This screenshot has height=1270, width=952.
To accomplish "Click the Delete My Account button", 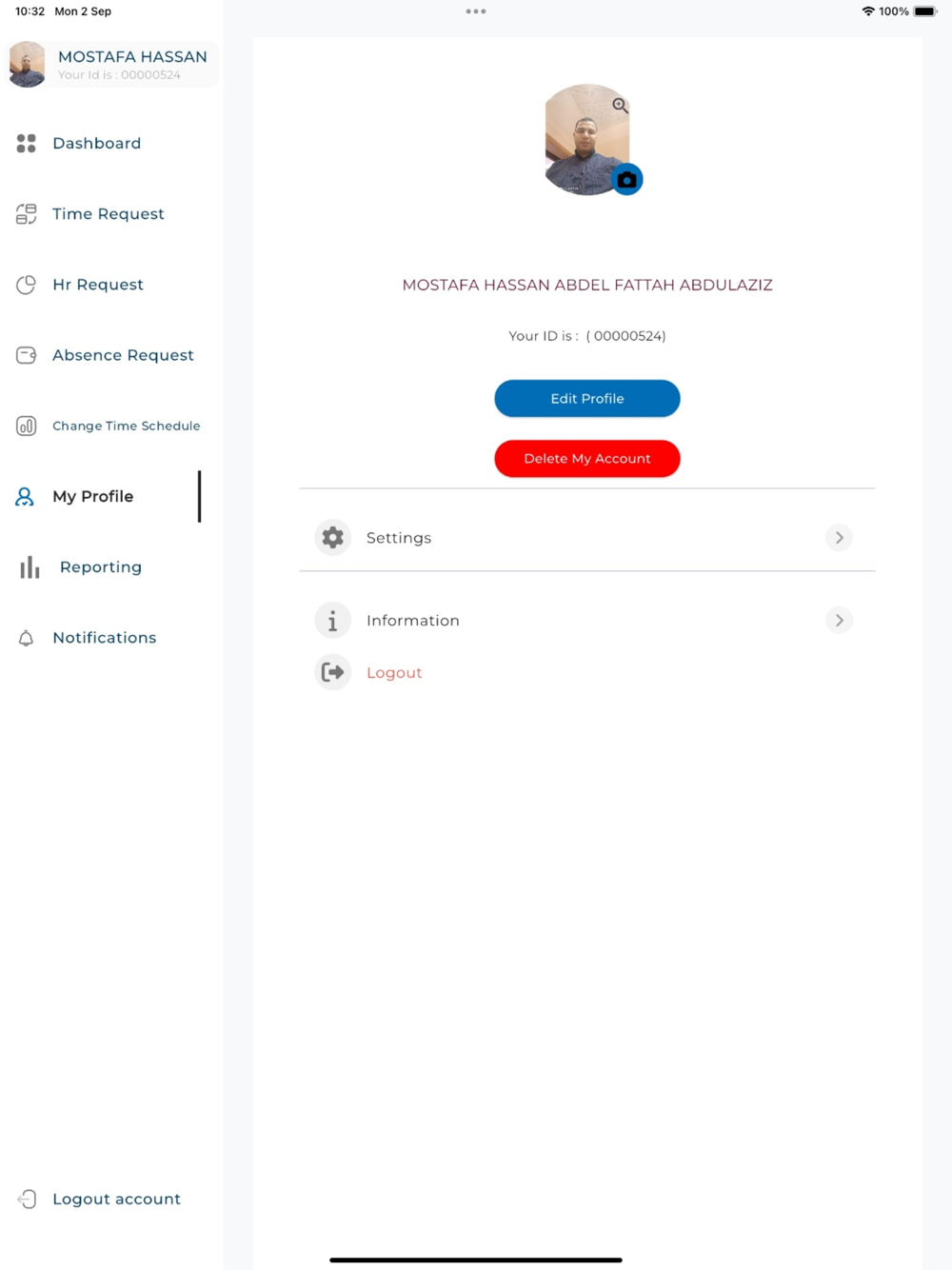I will click(x=587, y=458).
